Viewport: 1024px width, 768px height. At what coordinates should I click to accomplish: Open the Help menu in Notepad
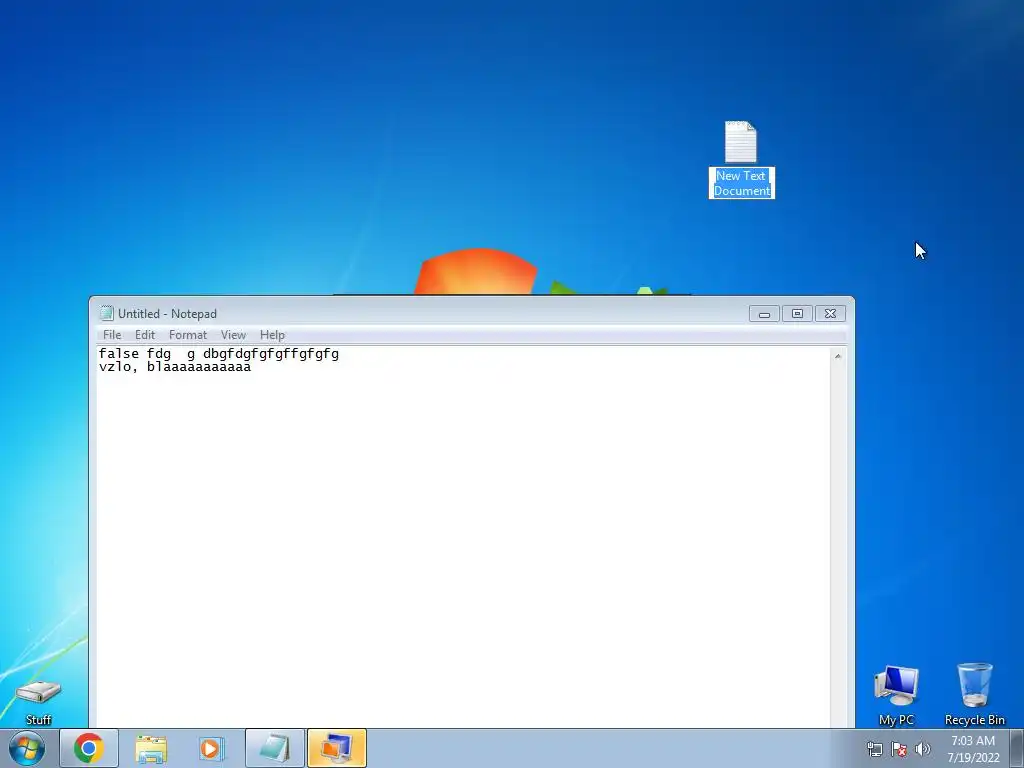[272, 335]
